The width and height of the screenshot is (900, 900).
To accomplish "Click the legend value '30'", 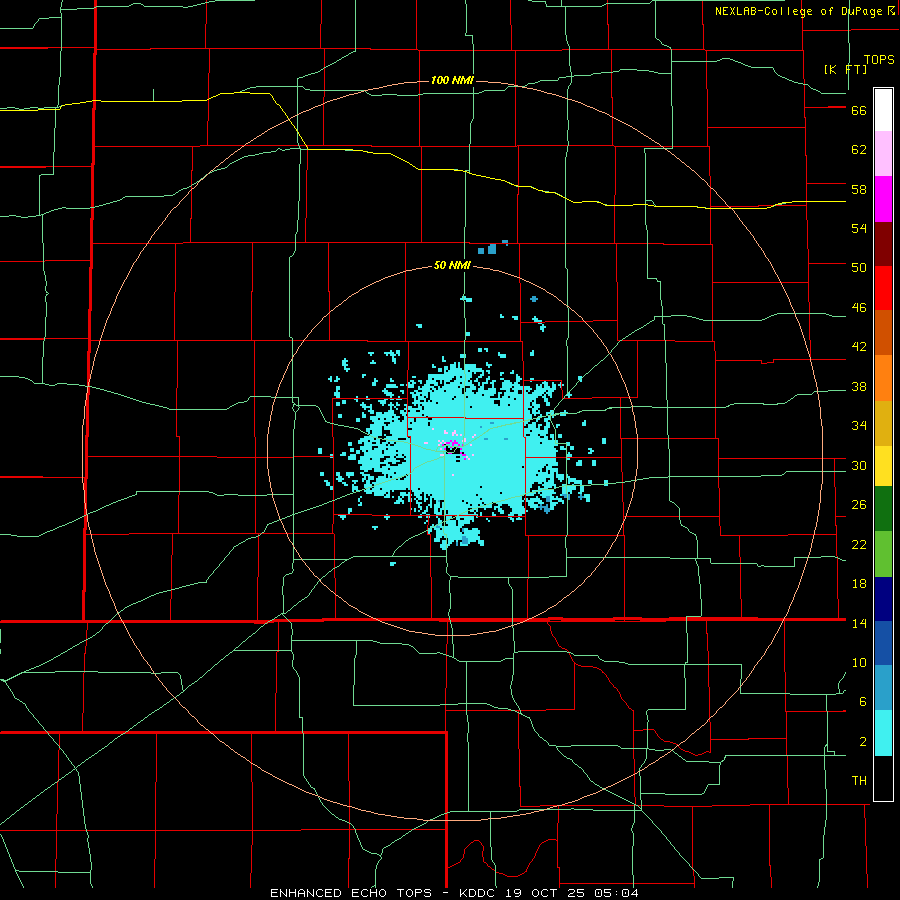I will 859,465.
